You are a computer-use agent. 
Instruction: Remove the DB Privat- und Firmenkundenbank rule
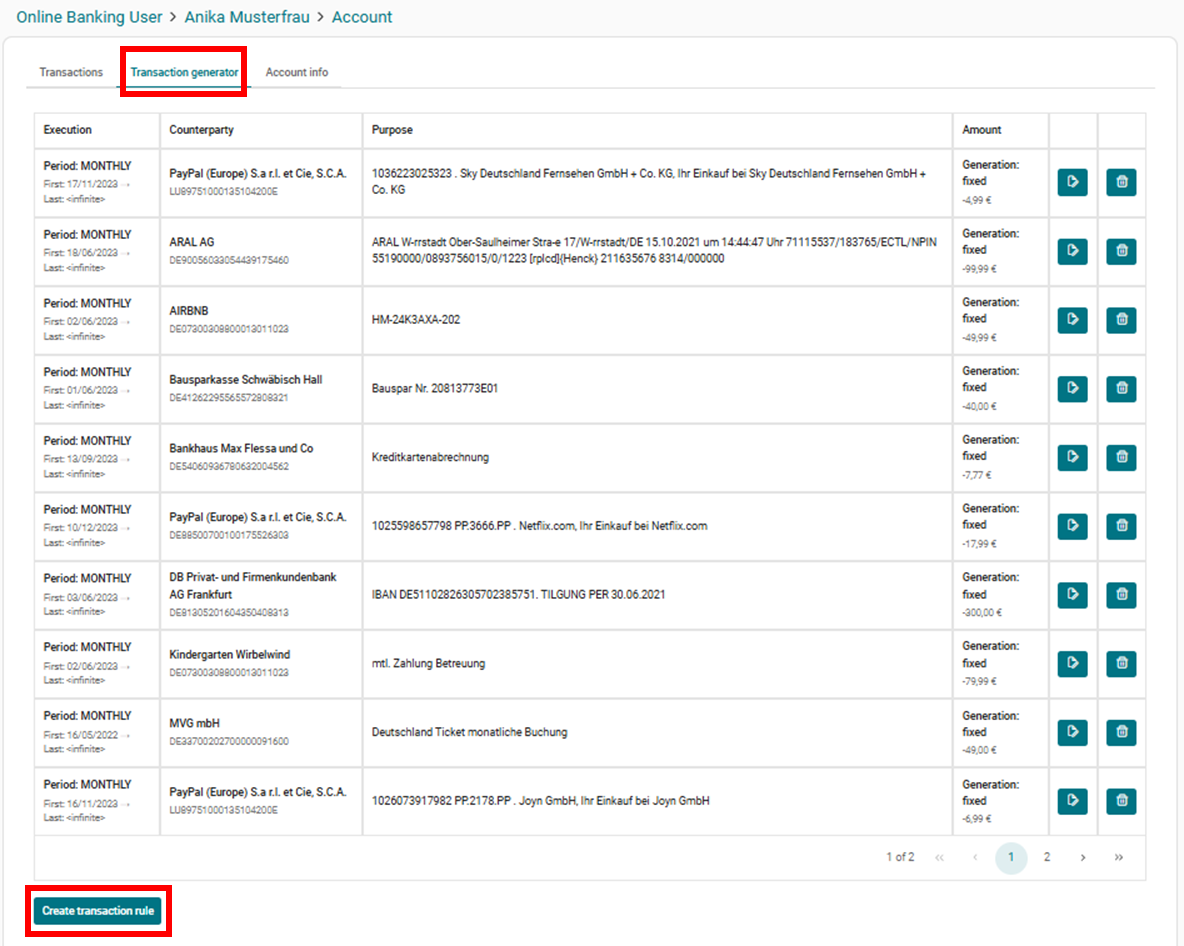tap(1121, 595)
